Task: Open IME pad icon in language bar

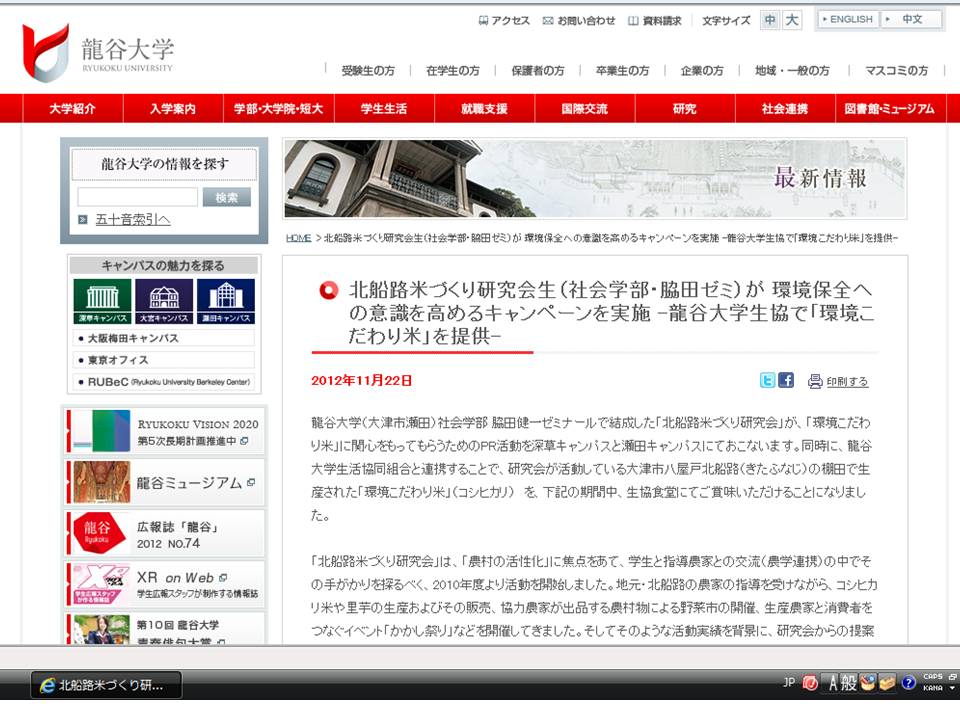Action: click(x=868, y=683)
